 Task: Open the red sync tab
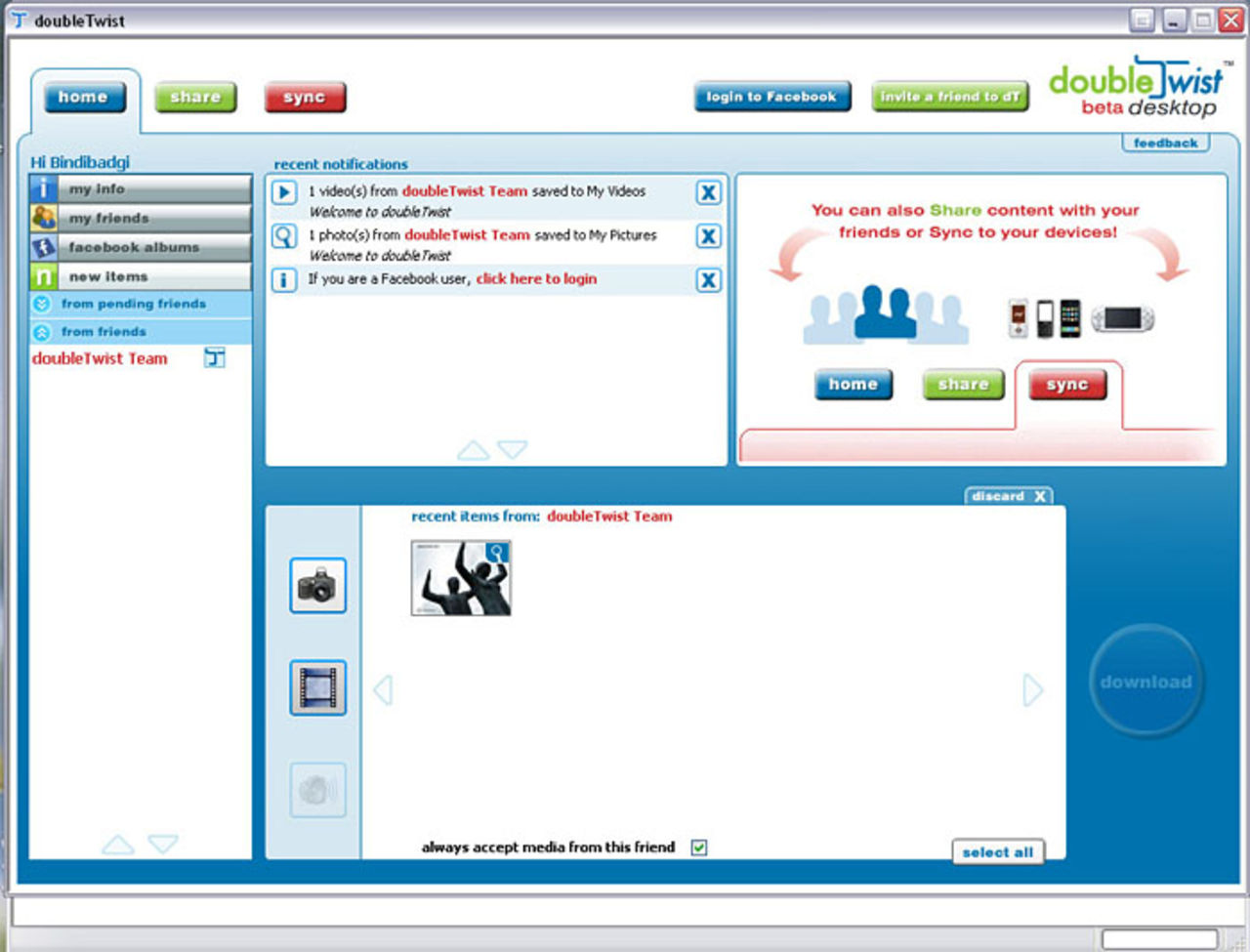click(305, 98)
